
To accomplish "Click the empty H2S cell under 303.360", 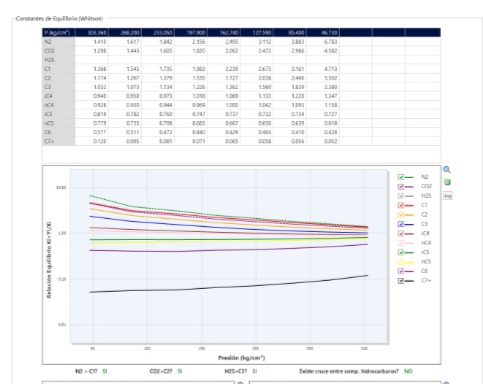I will click(92, 60).
